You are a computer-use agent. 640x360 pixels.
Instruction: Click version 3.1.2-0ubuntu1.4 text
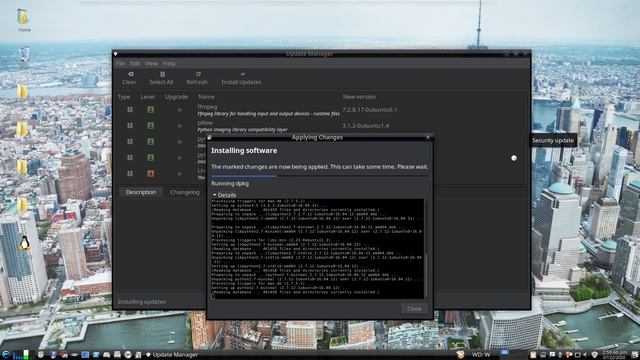click(x=365, y=126)
